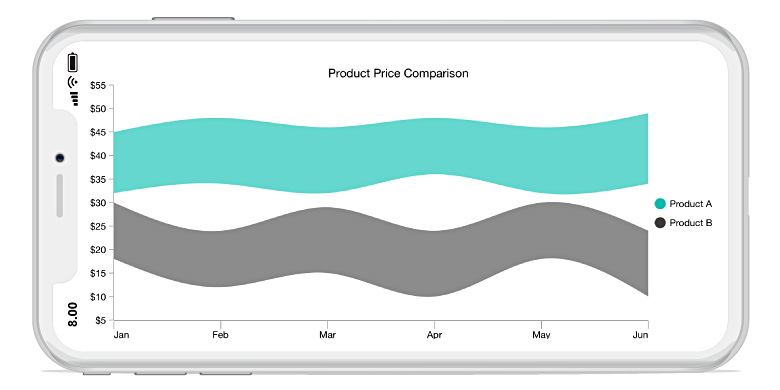780x390 pixels.
Task: Click the Product B legend label
Action: tap(691, 223)
